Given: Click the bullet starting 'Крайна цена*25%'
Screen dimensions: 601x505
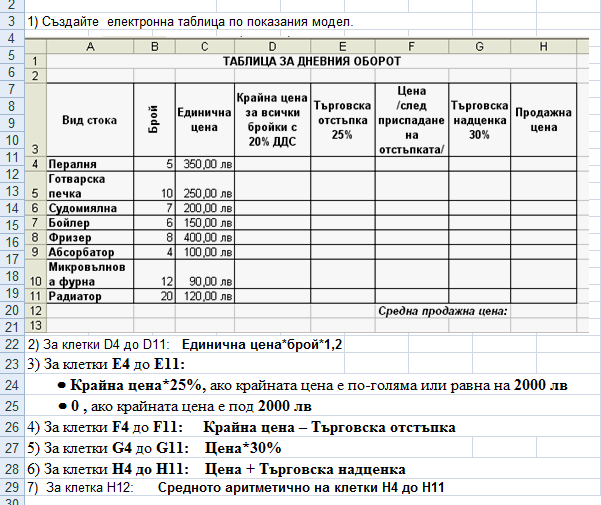Looking at the screenshot, I should pyautogui.click(x=312, y=385).
